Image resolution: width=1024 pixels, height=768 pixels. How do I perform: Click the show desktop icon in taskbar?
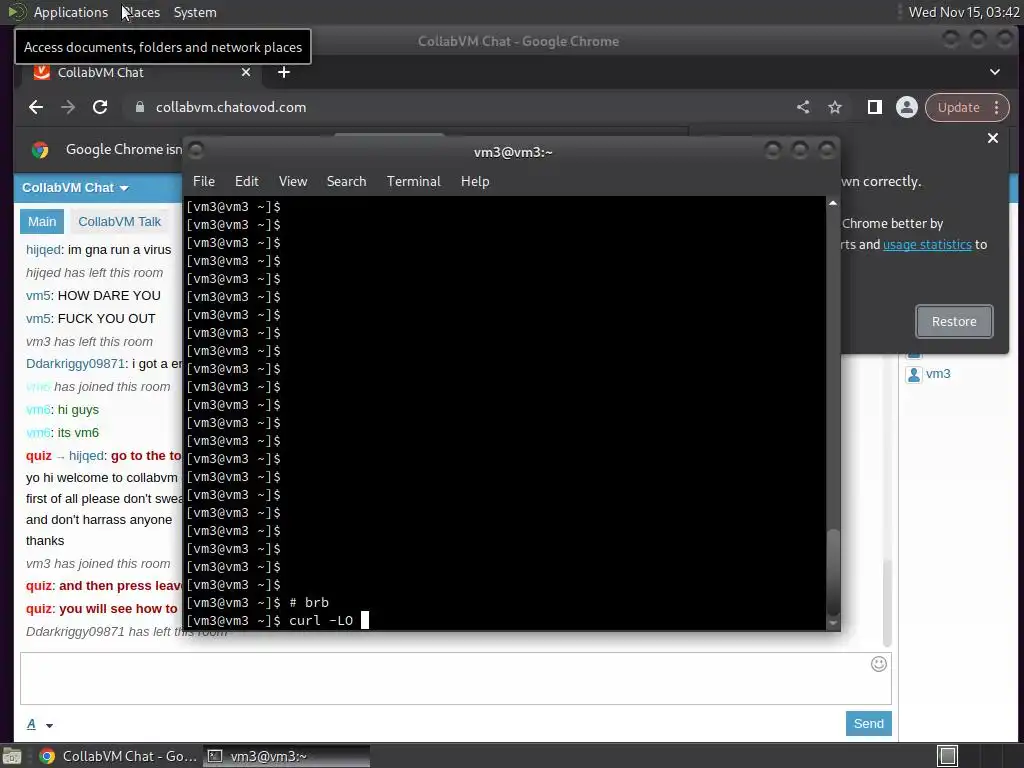point(12,756)
